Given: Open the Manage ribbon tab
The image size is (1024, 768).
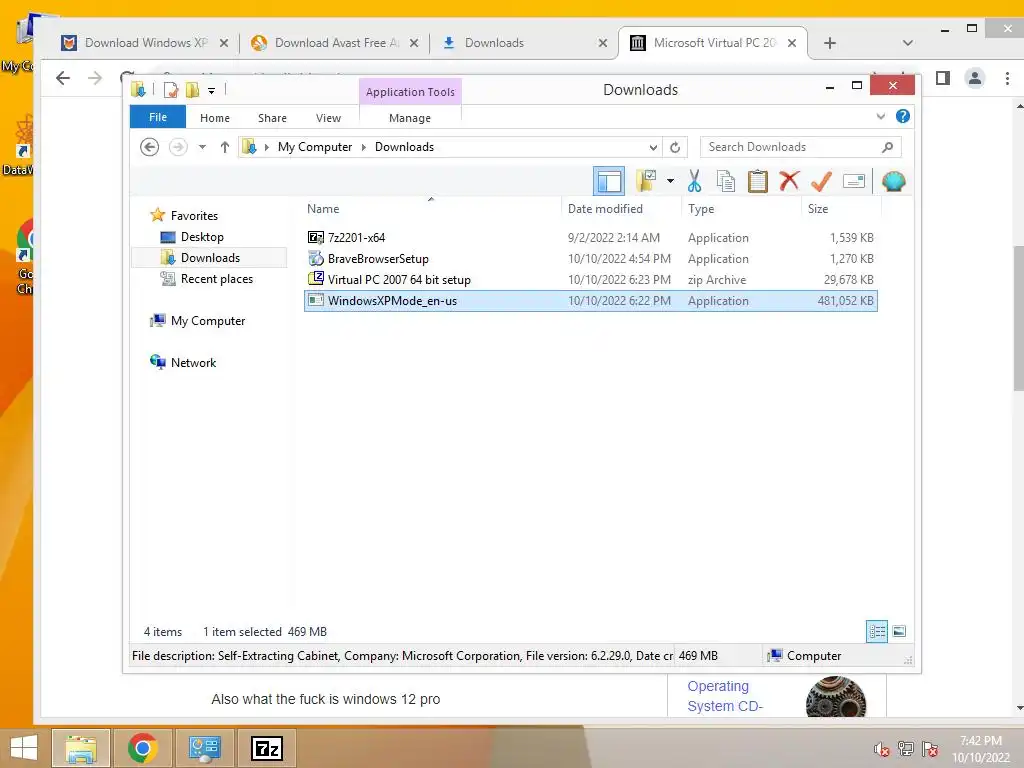Looking at the screenshot, I should click(410, 118).
